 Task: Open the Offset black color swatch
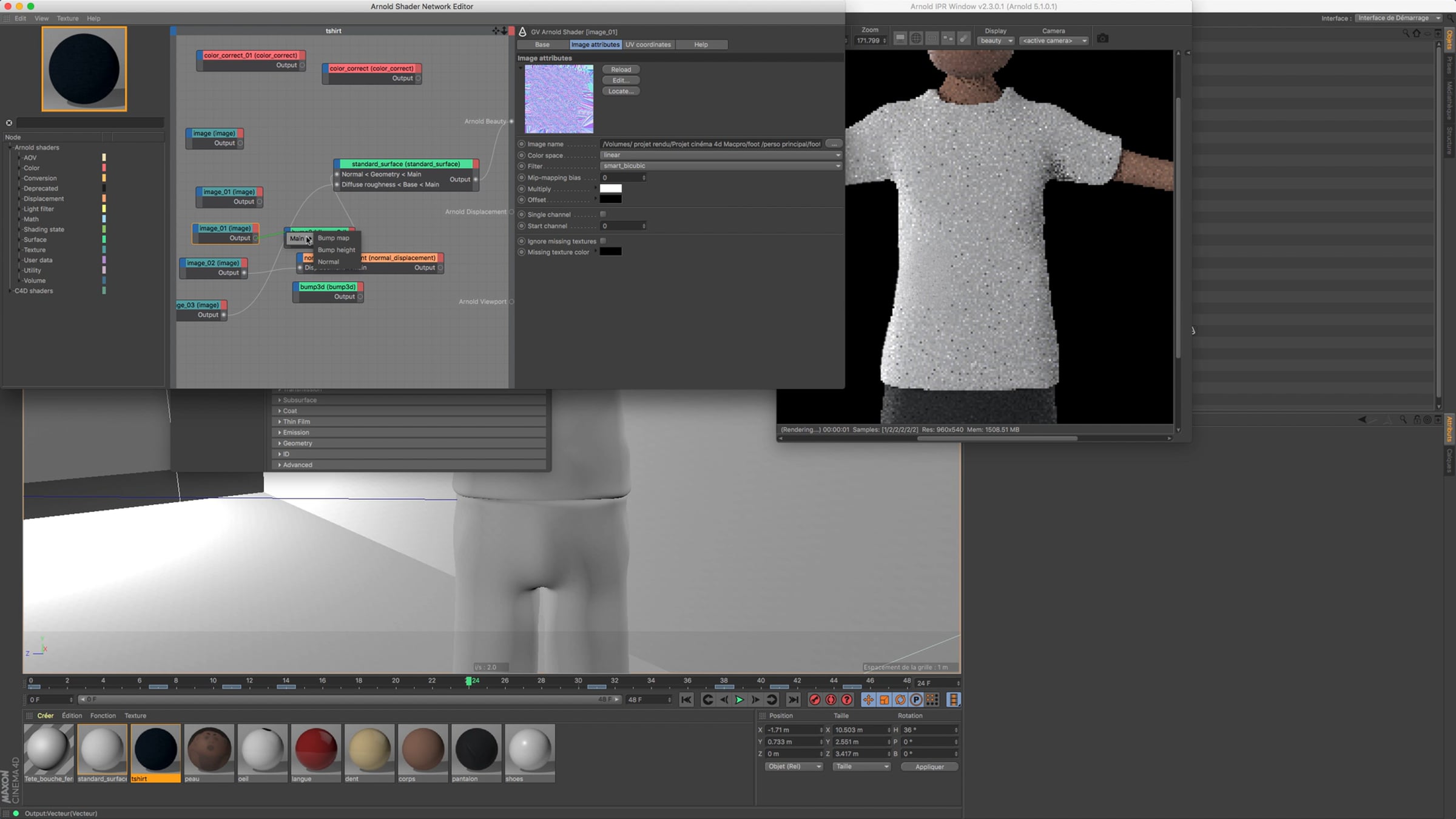pyautogui.click(x=610, y=200)
